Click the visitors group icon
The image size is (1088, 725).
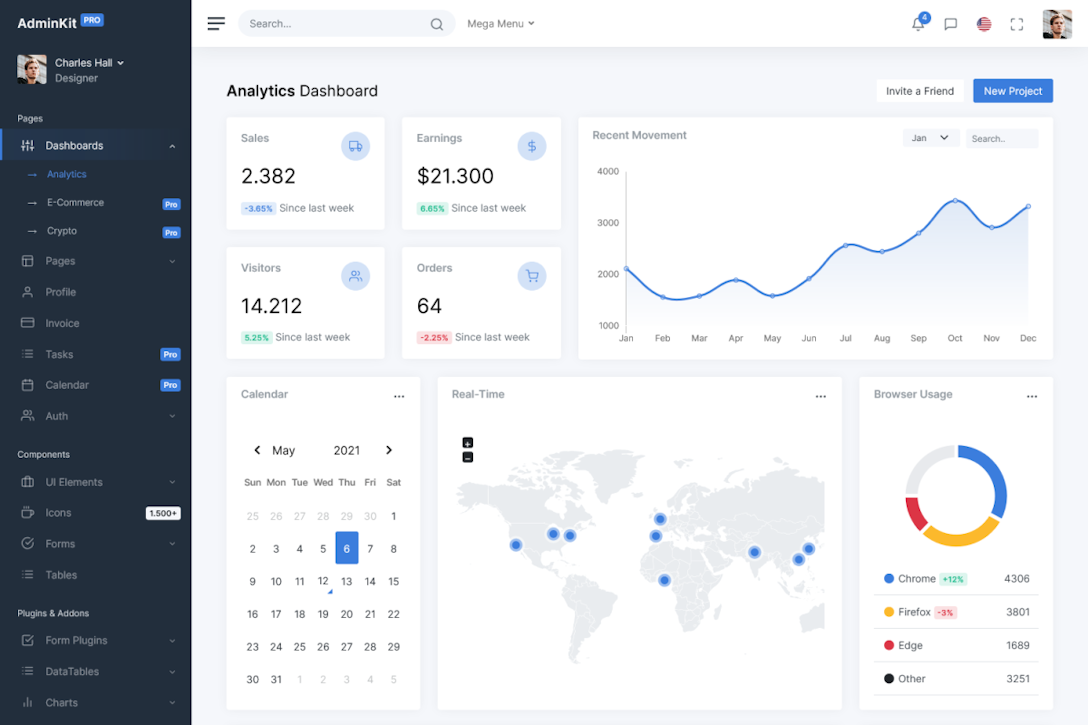tap(355, 276)
